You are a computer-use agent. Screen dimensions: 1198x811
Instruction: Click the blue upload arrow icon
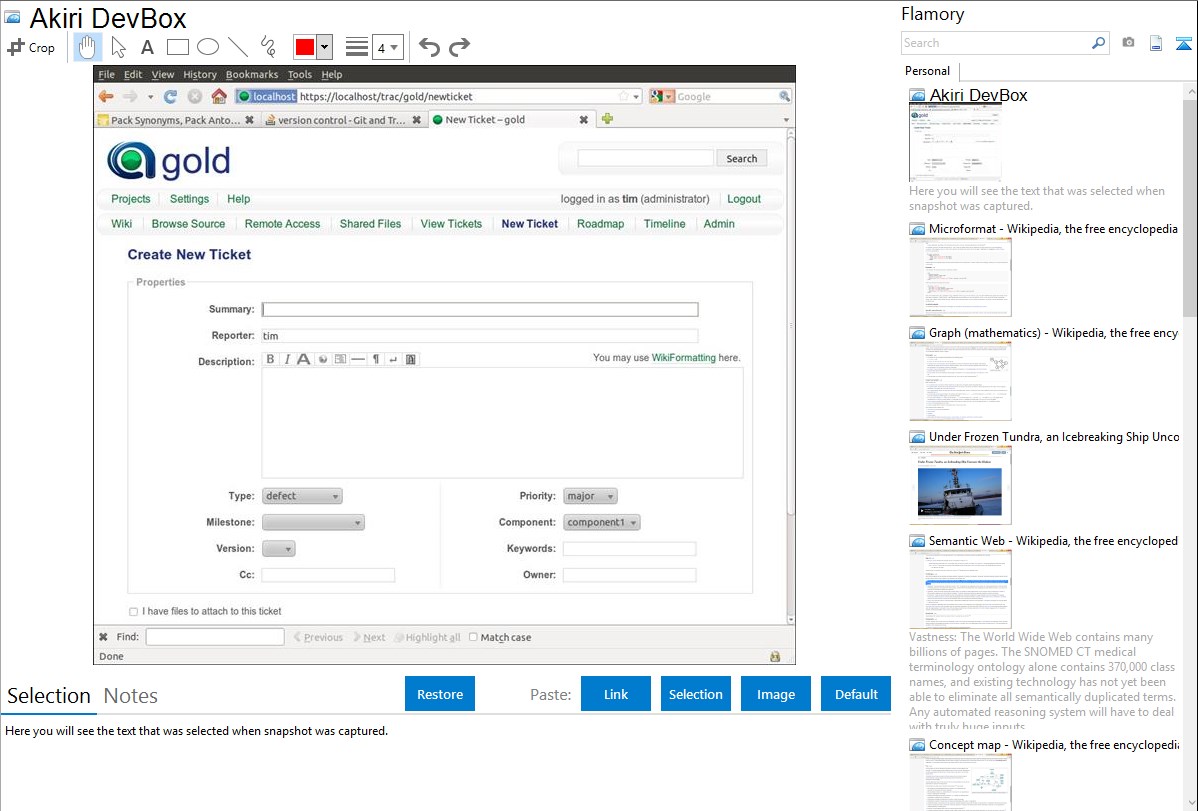1183,43
